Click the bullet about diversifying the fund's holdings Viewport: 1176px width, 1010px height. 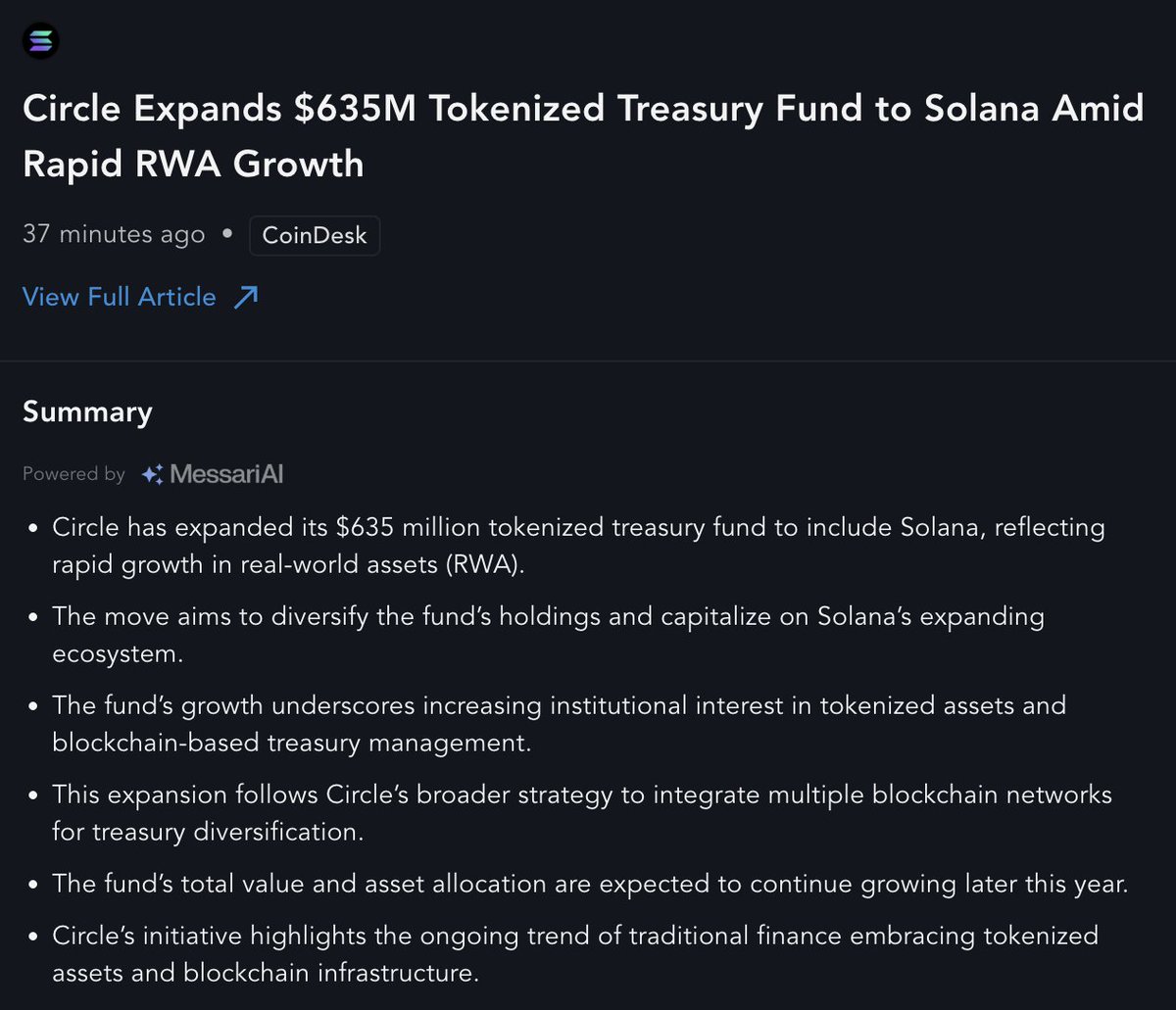click(x=549, y=635)
